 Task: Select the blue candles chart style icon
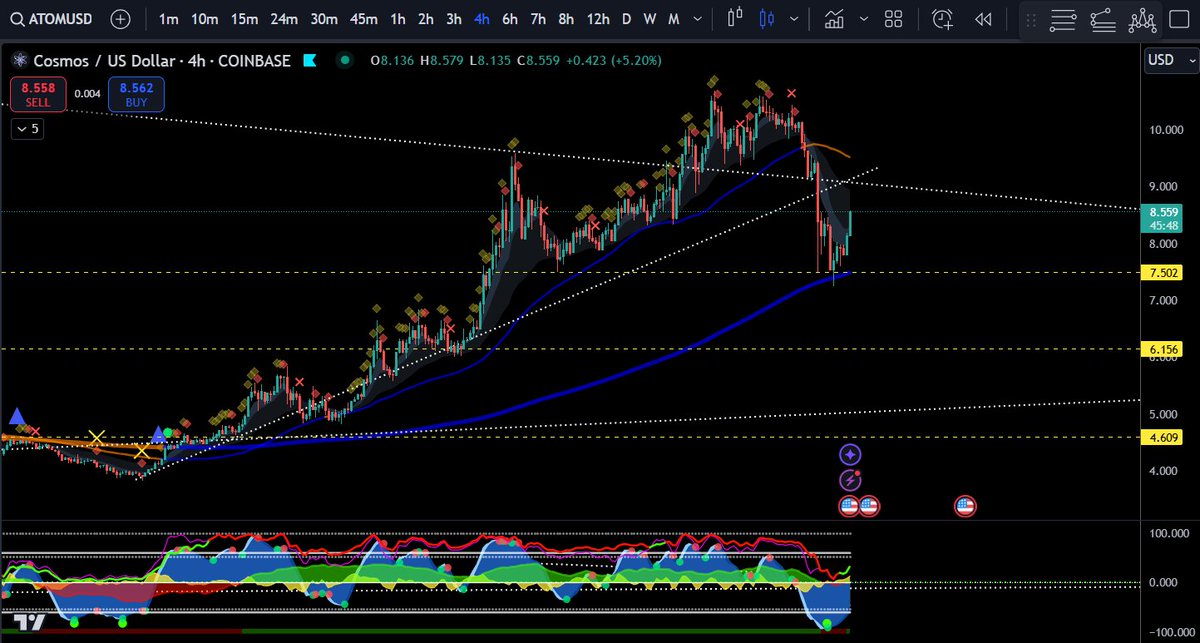point(767,18)
